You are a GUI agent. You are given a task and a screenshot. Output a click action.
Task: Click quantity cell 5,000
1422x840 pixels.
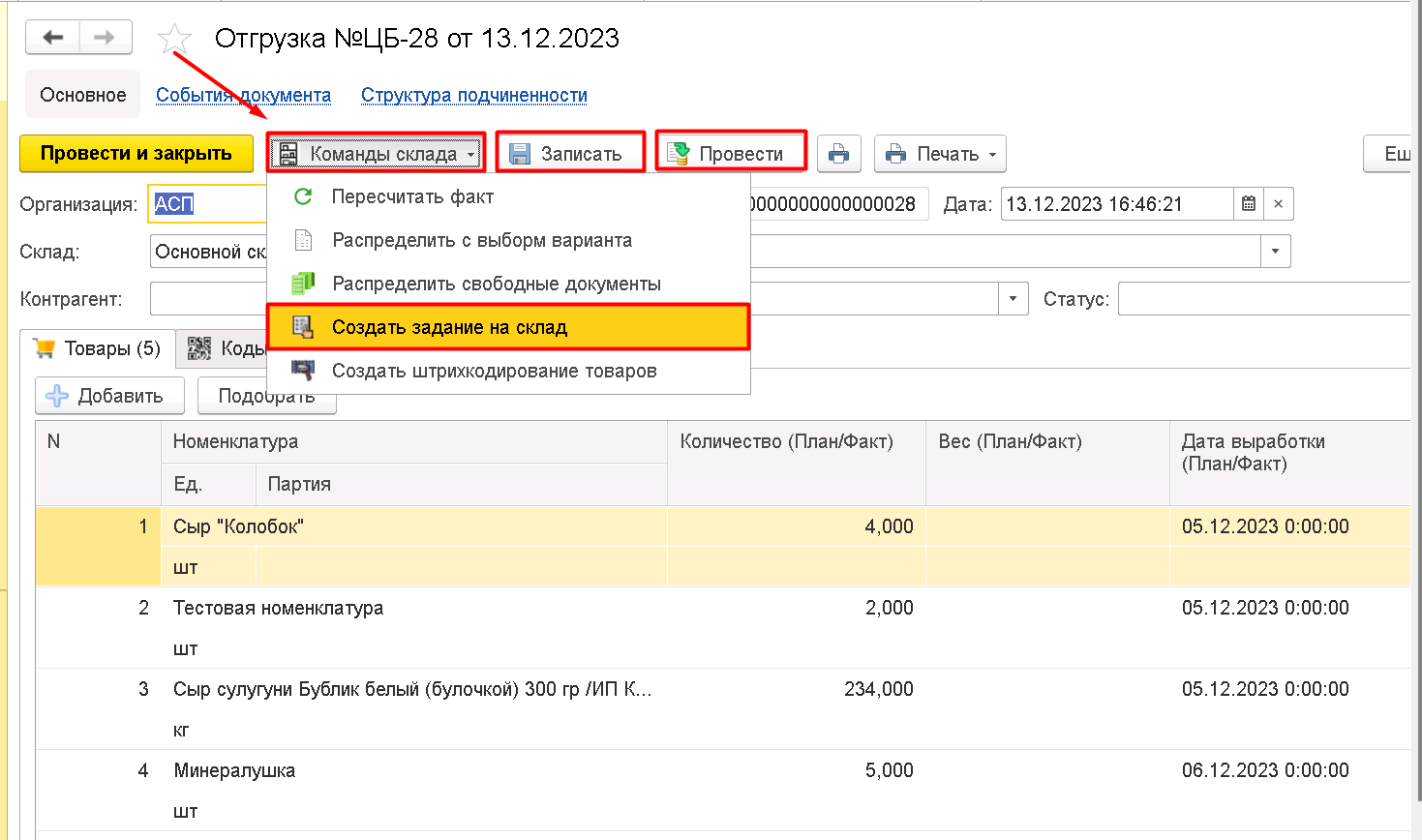(x=797, y=770)
